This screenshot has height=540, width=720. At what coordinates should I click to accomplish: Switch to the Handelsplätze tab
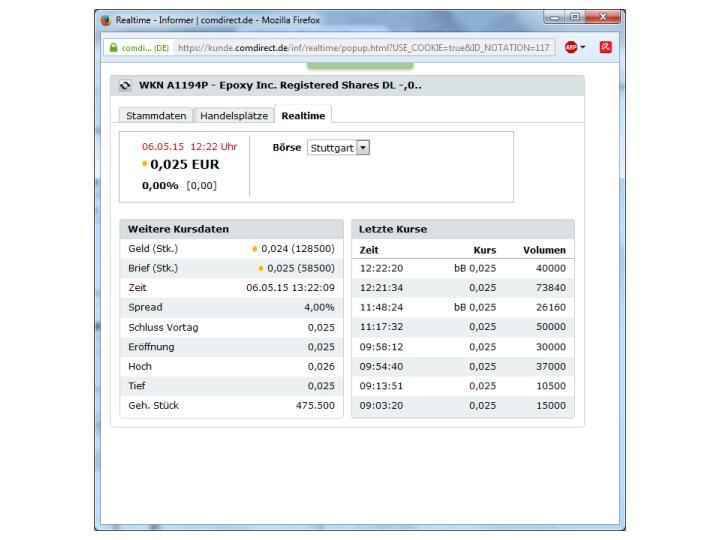234,116
